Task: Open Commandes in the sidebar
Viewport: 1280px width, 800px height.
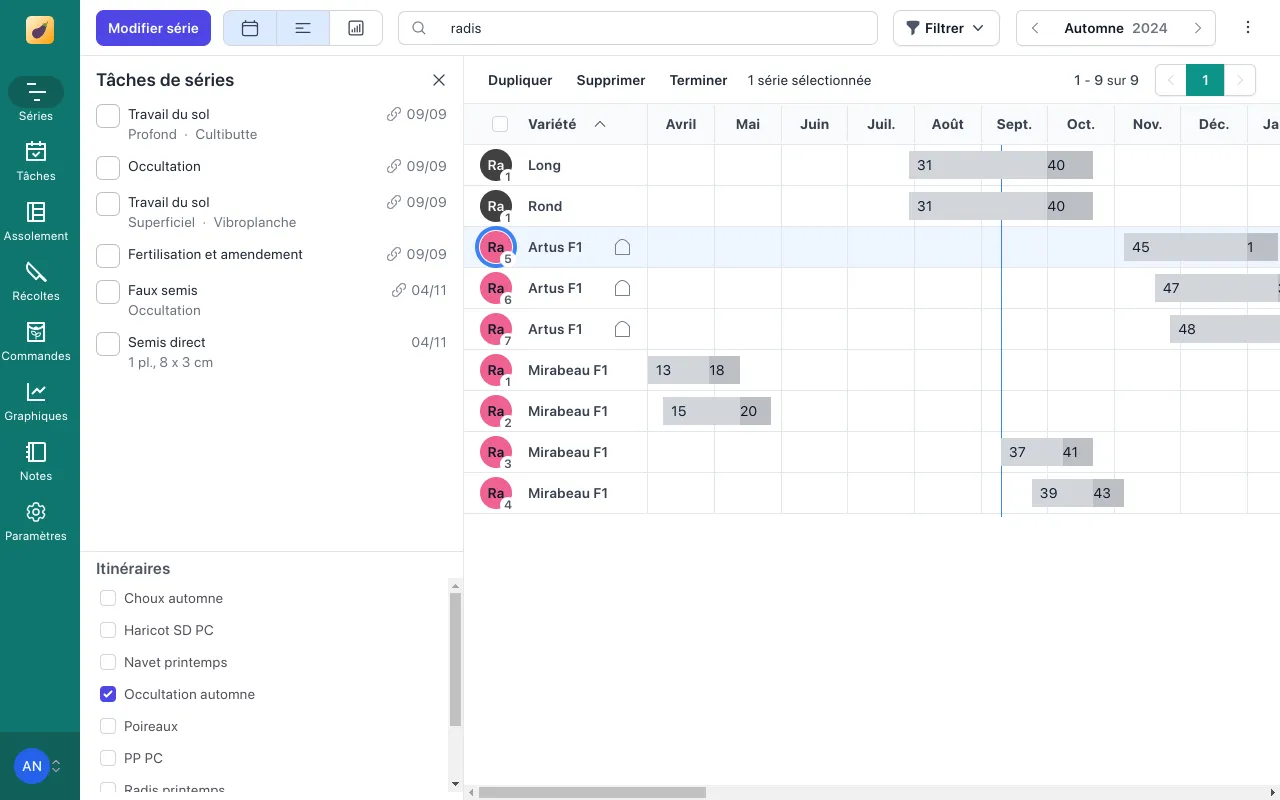Action: pyautogui.click(x=36, y=341)
